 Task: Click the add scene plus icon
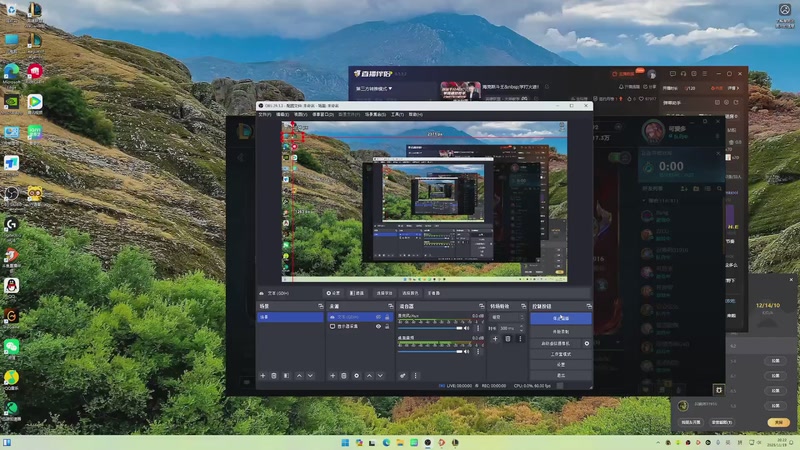click(x=263, y=376)
